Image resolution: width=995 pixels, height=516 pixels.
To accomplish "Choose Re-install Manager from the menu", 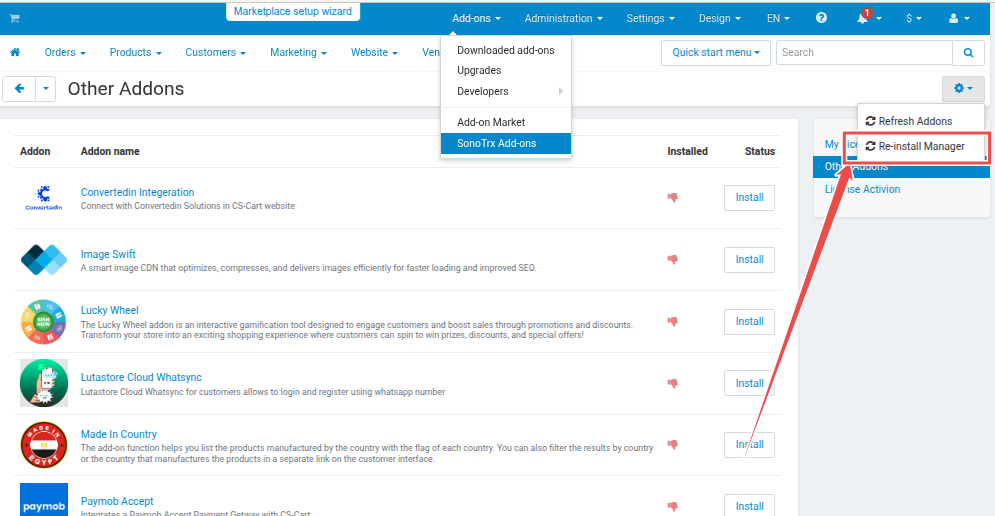I will [x=921, y=146].
